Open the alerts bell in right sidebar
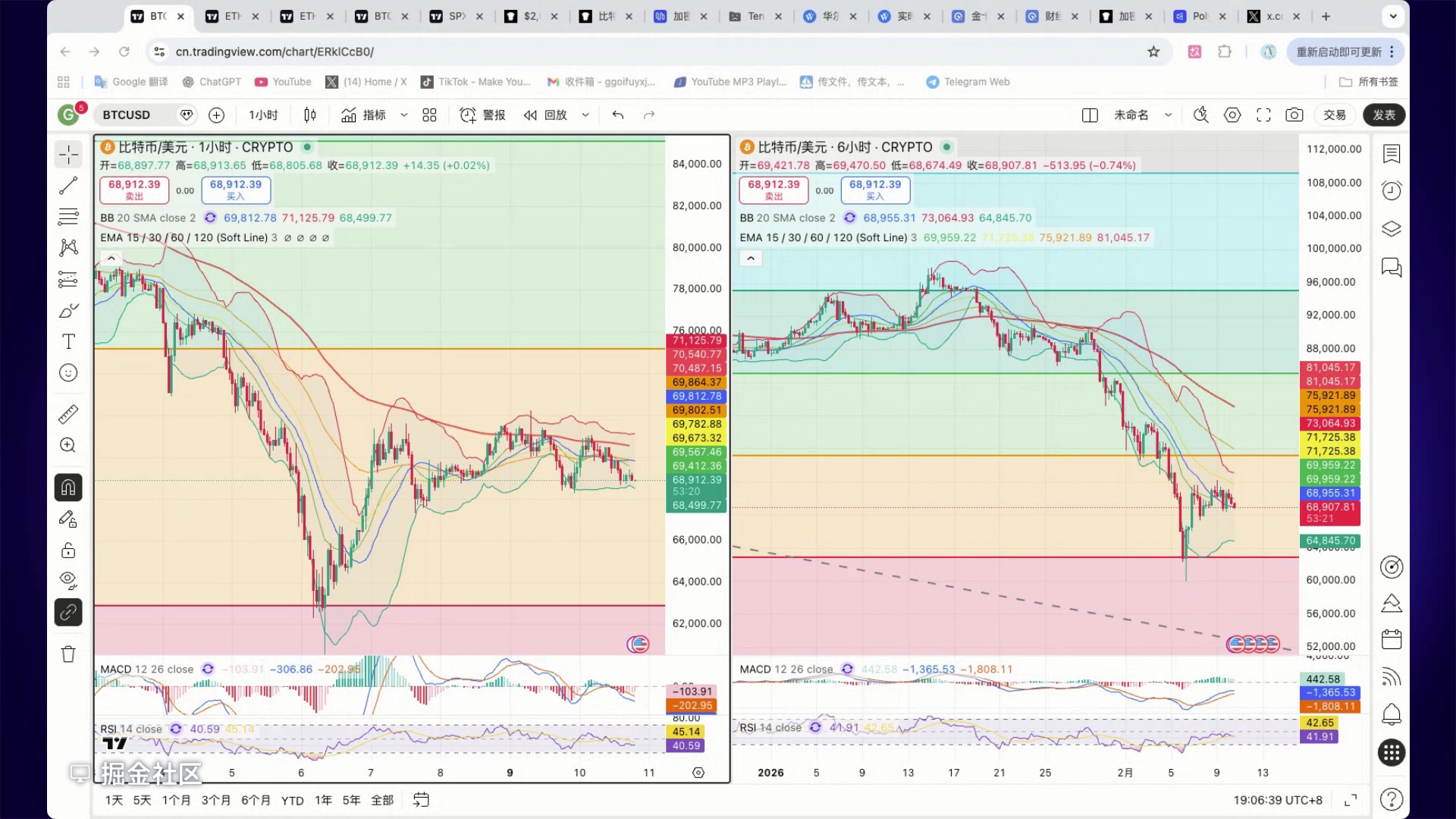Screen dimensions: 1456x819 coord(1392,714)
